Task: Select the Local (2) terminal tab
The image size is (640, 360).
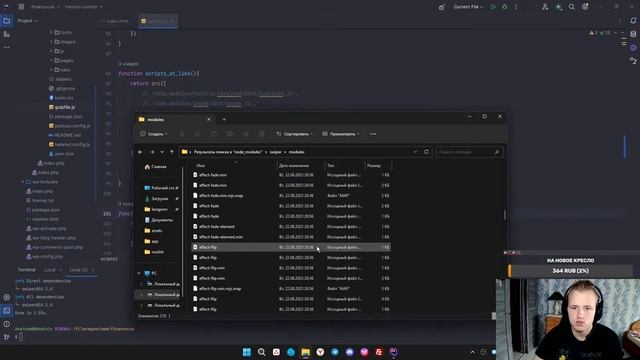Action: click(x=78, y=270)
